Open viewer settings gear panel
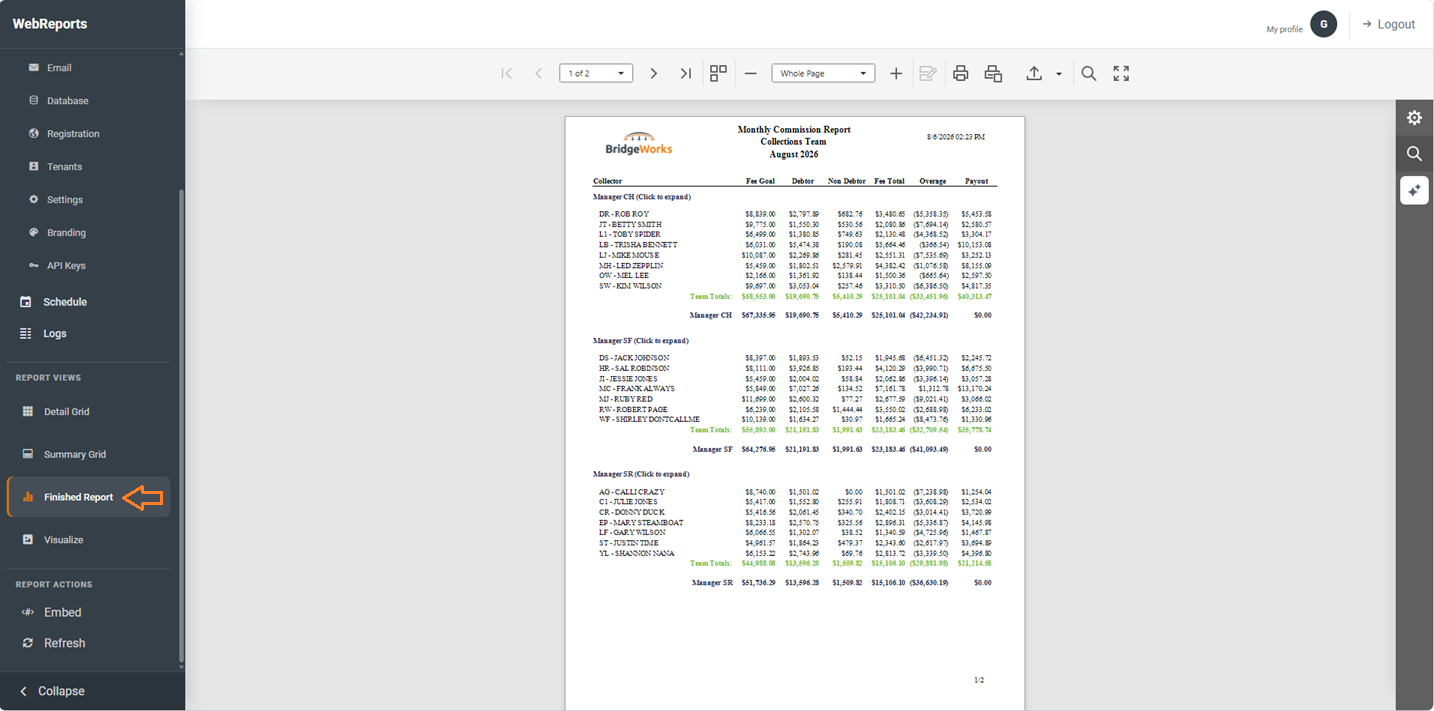Screen dimensions: 1434x711 (x=1414, y=118)
